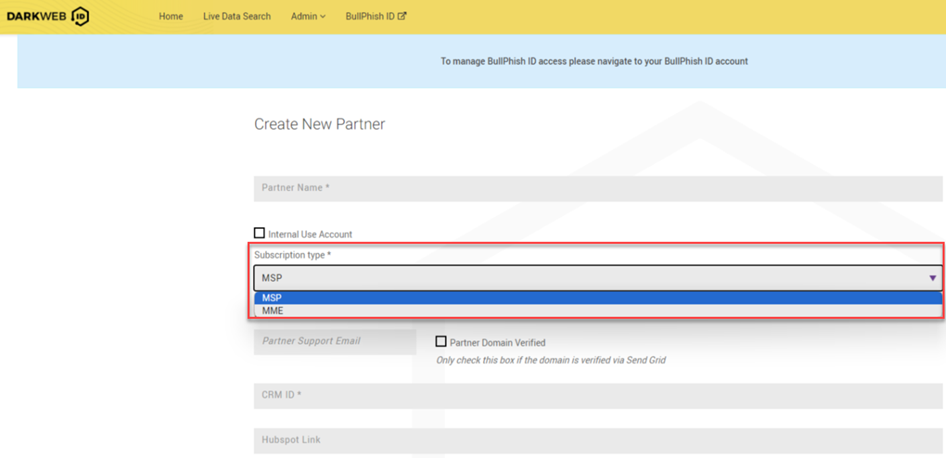Viewport: 946px width, 458px height.
Task: Focus the Partner Support Email field
Action: click(334, 341)
